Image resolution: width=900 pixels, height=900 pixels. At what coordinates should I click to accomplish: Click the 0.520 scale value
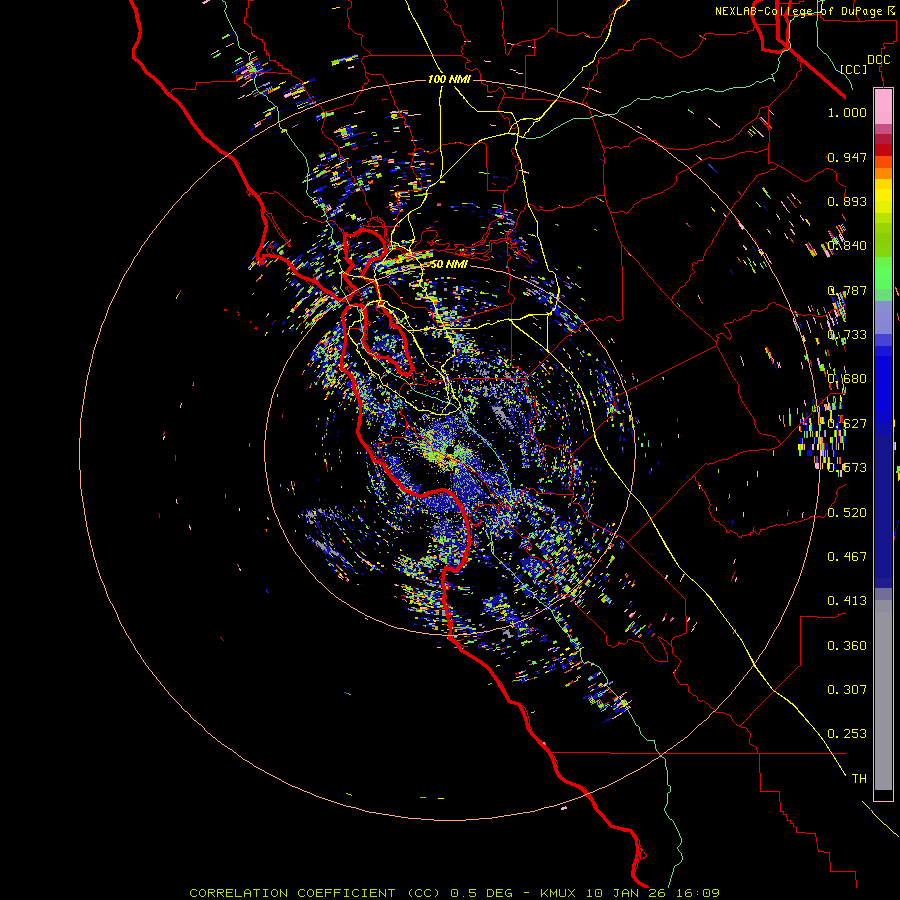coord(847,513)
